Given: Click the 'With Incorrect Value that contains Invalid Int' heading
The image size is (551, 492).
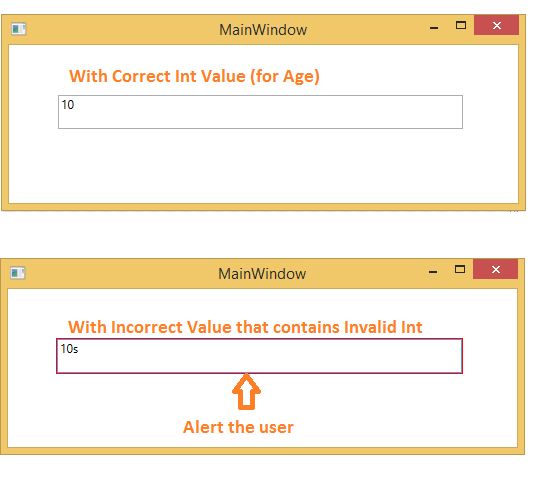Looking at the screenshot, I should point(245,327).
